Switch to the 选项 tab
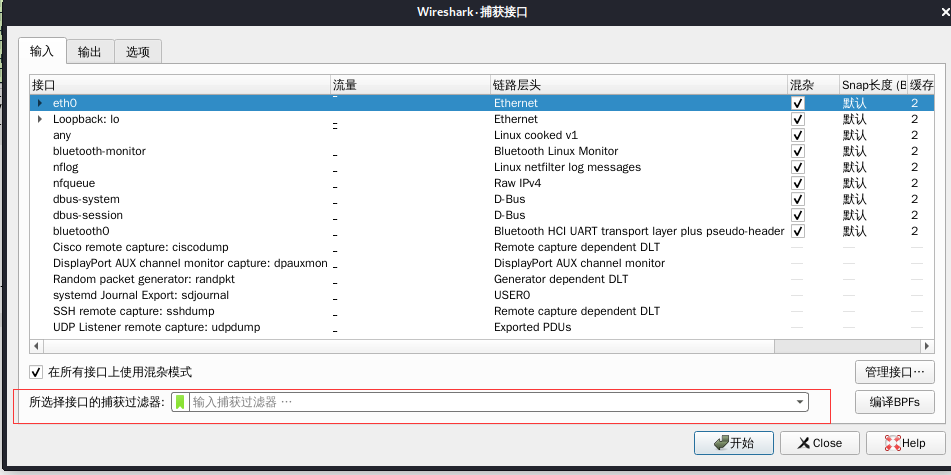The height and width of the screenshot is (475, 951). click(x=138, y=51)
